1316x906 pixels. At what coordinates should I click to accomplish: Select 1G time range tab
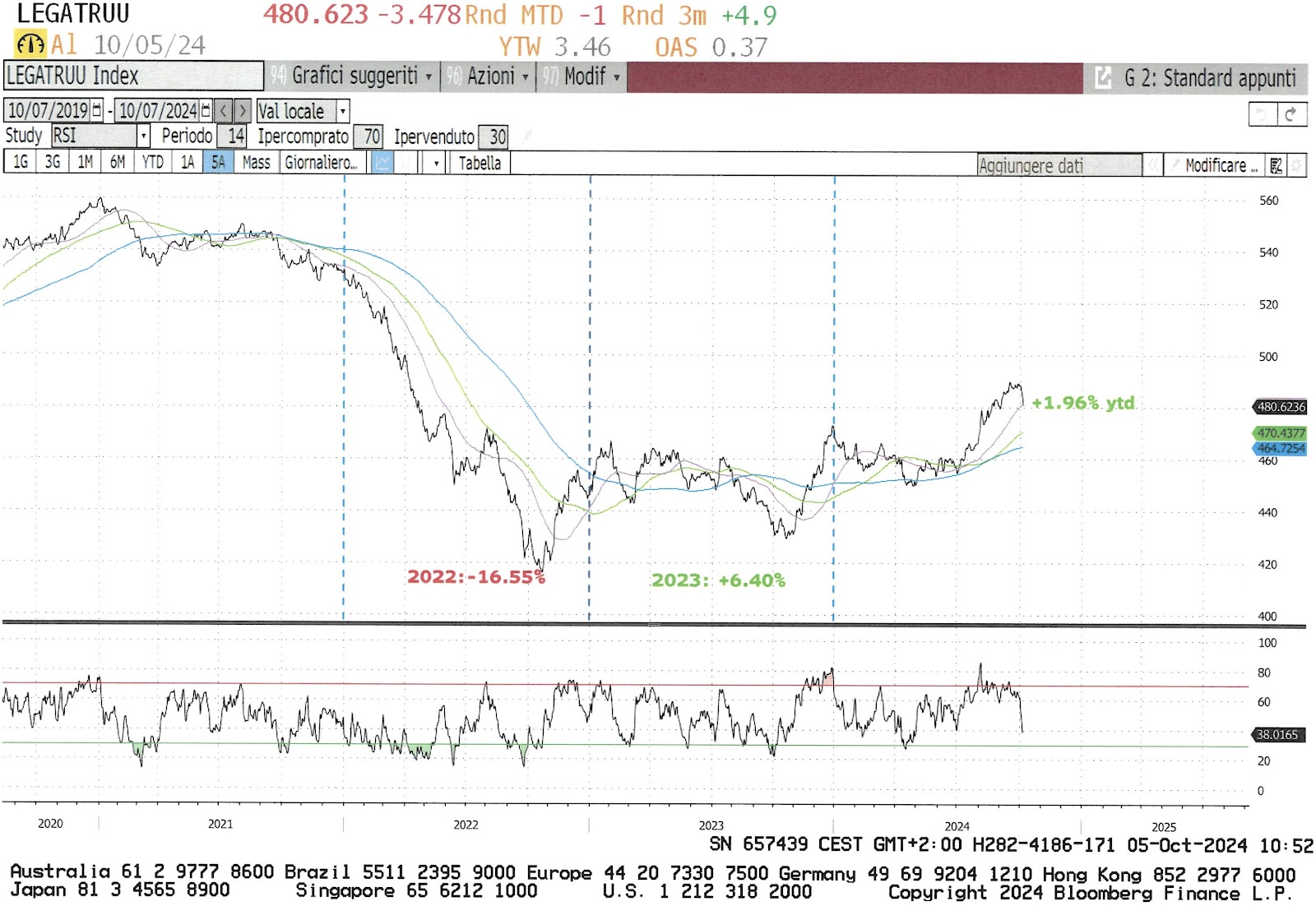[x=21, y=163]
